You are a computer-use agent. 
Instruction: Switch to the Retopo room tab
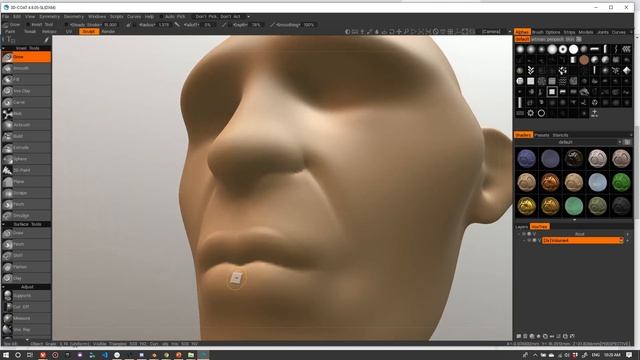pos(49,31)
